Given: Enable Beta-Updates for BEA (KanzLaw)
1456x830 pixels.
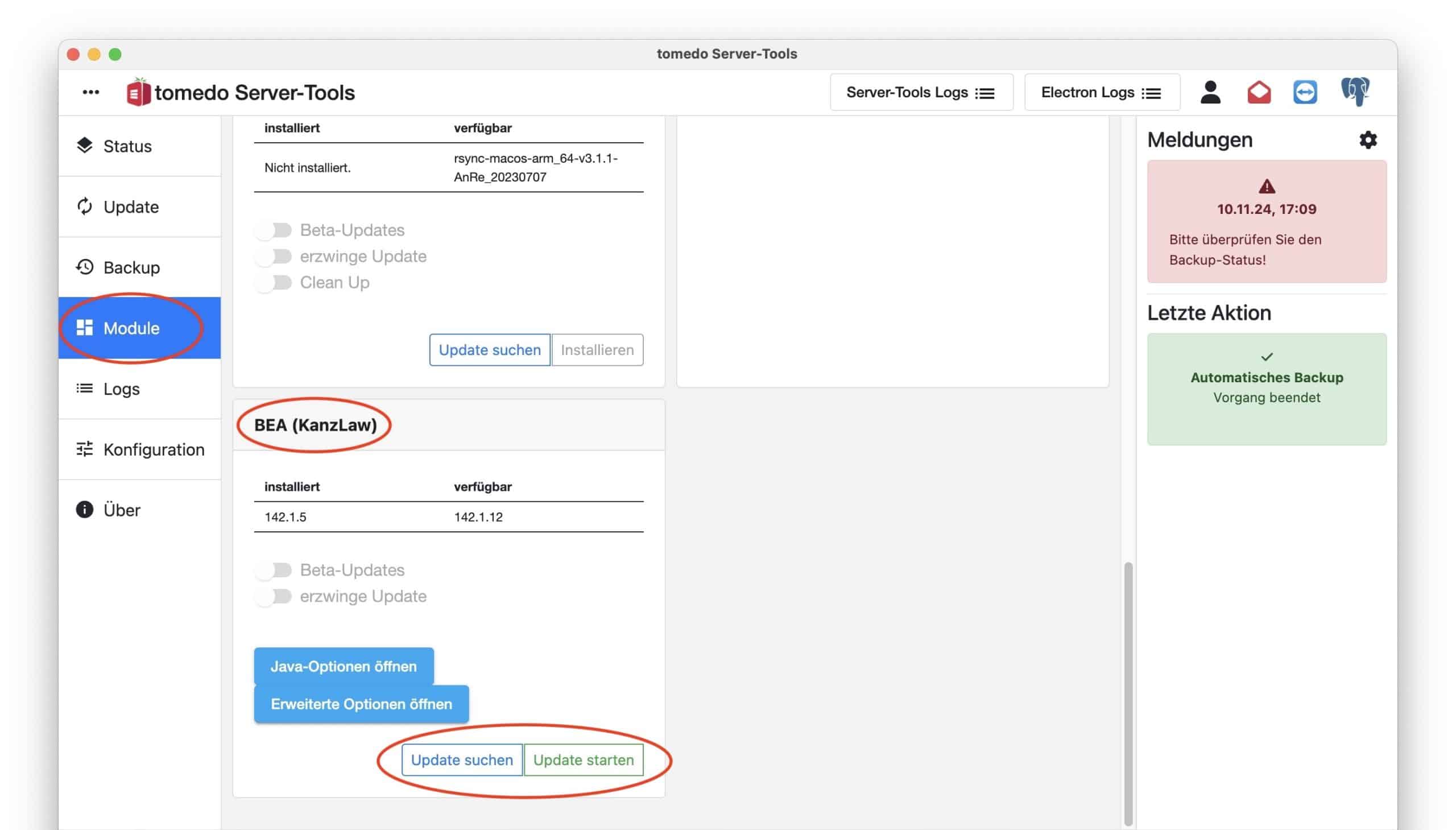Looking at the screenshot, I should coord(274,569).
